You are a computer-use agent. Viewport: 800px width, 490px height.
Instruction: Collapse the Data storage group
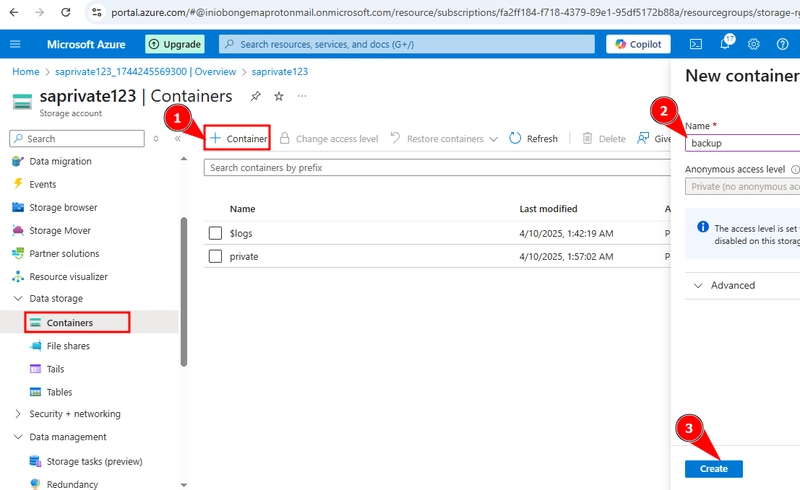coord(18,298)
